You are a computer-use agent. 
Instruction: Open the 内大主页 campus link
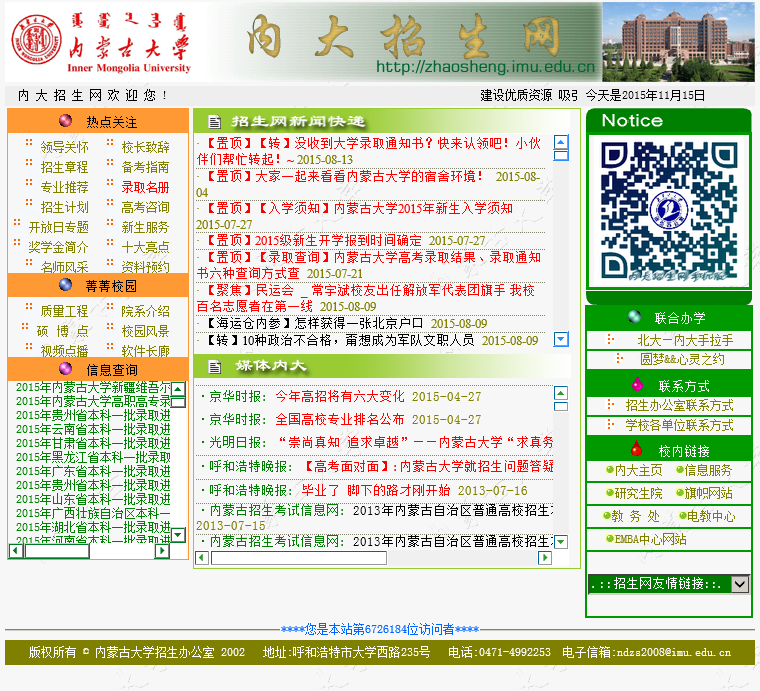pos(638,470)
